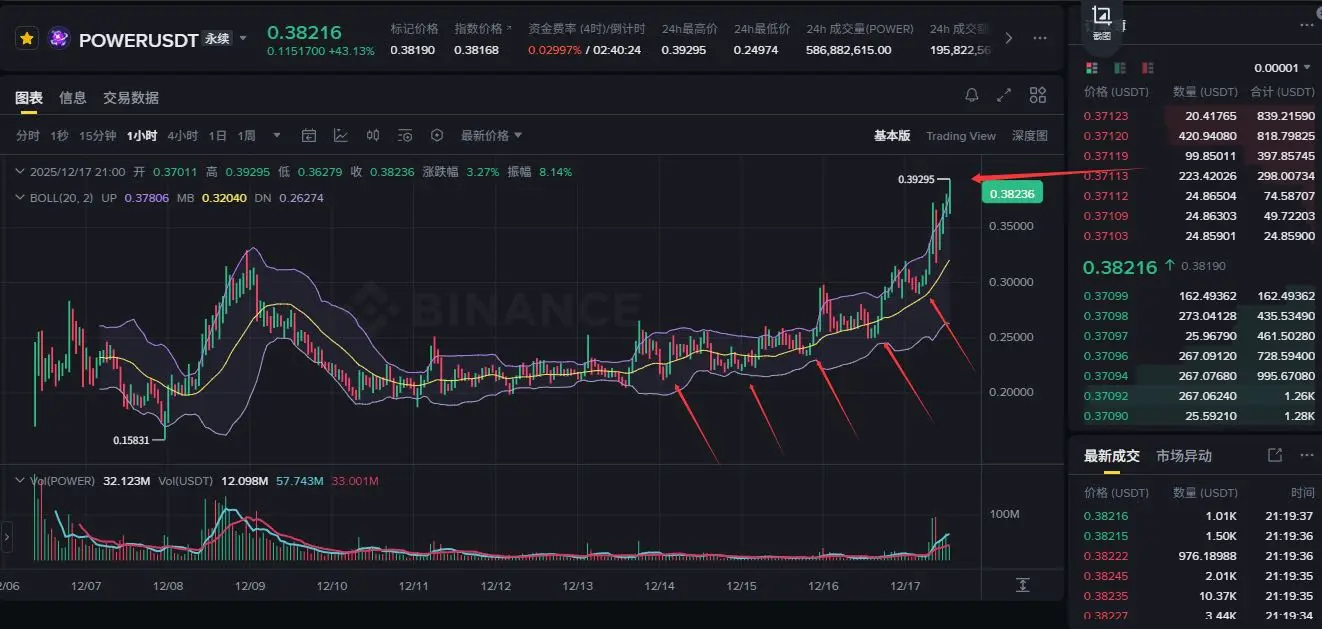Screen dimensions: 1322x629
Task: Click recent trade price 0.38245
Action: pyautogui.click(x=1106, y=576)
